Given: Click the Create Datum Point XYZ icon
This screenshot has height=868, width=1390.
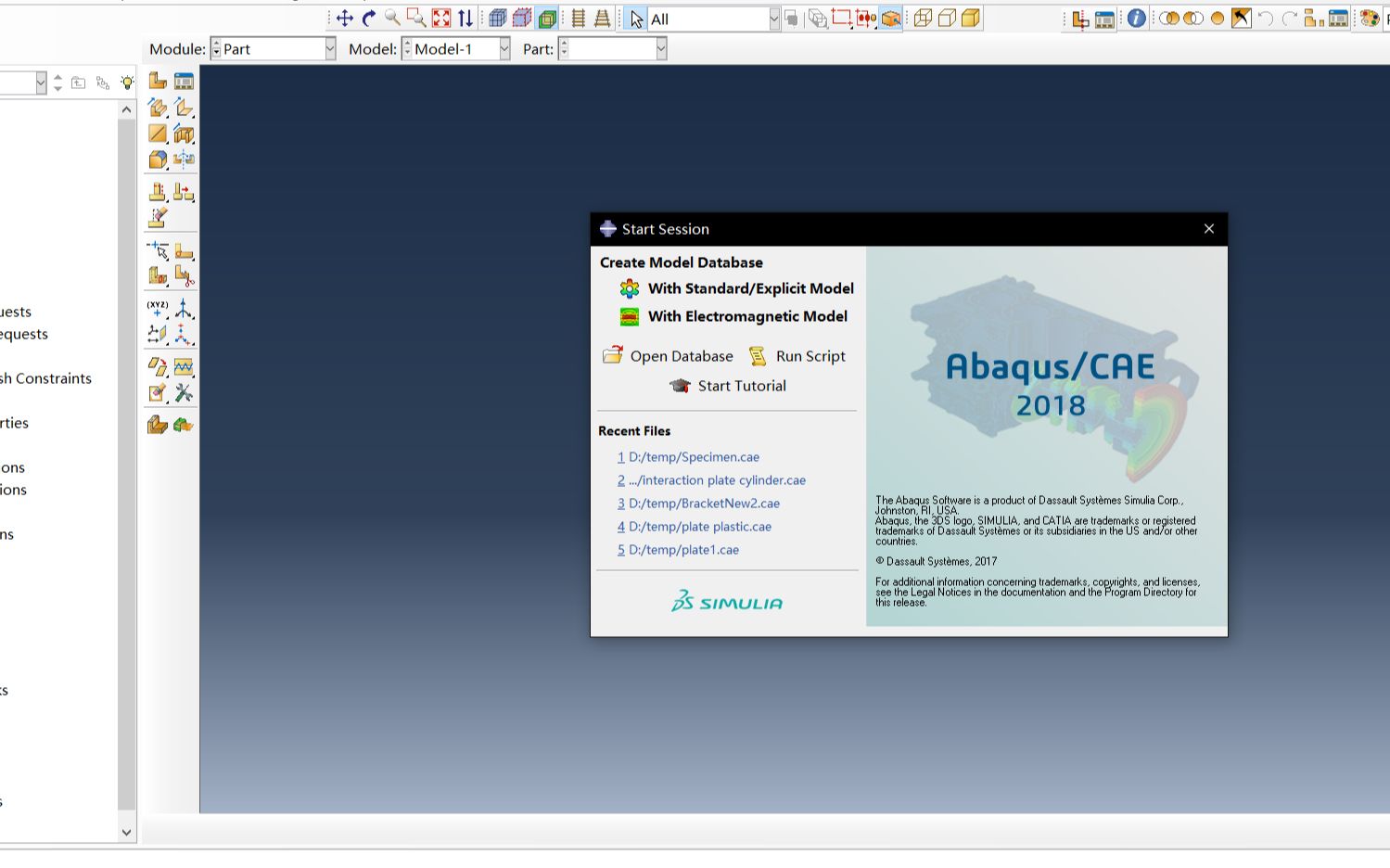Looking at the screenshot, I should coord(158,309).
